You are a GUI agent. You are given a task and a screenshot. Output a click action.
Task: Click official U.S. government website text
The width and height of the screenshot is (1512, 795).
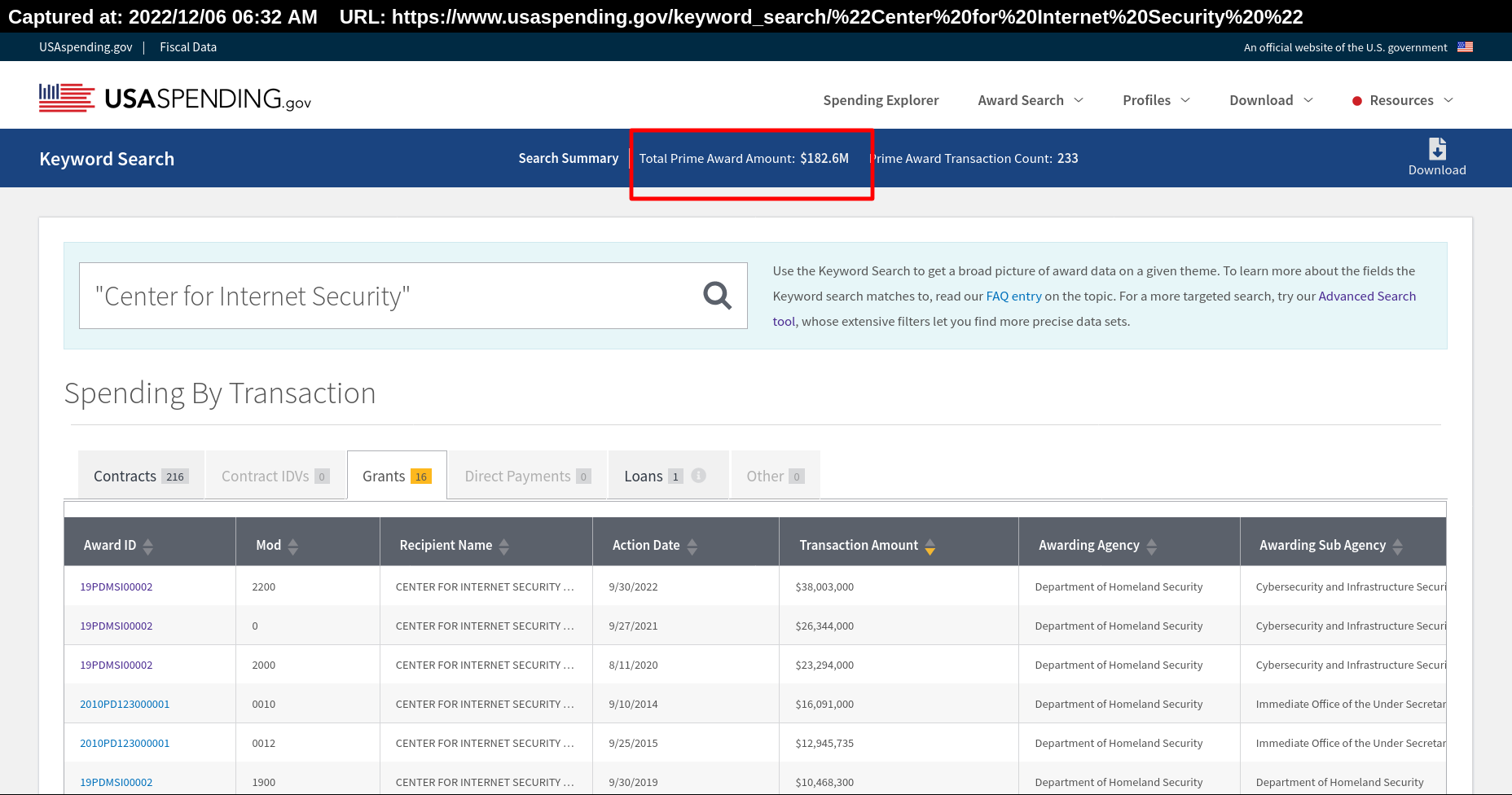[1345, 47]
